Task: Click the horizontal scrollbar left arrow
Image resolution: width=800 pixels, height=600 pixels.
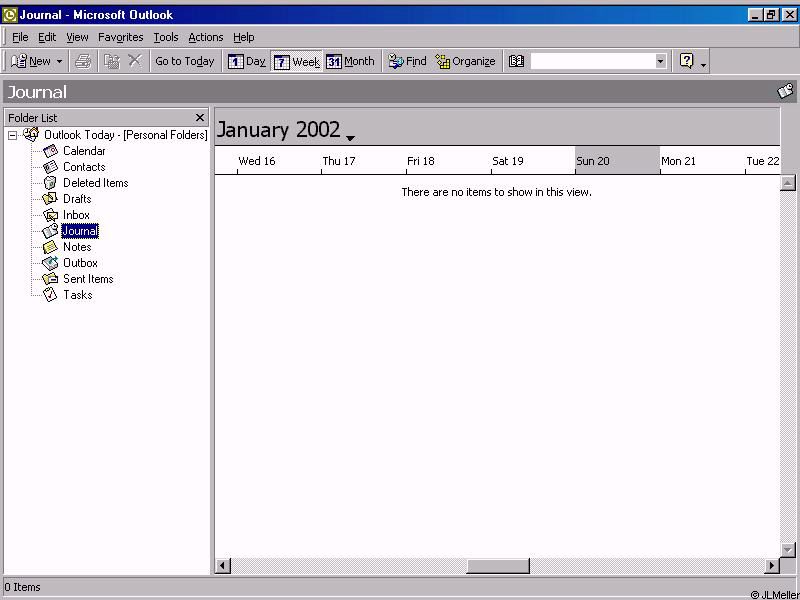Action: click(x=222, y=565)
